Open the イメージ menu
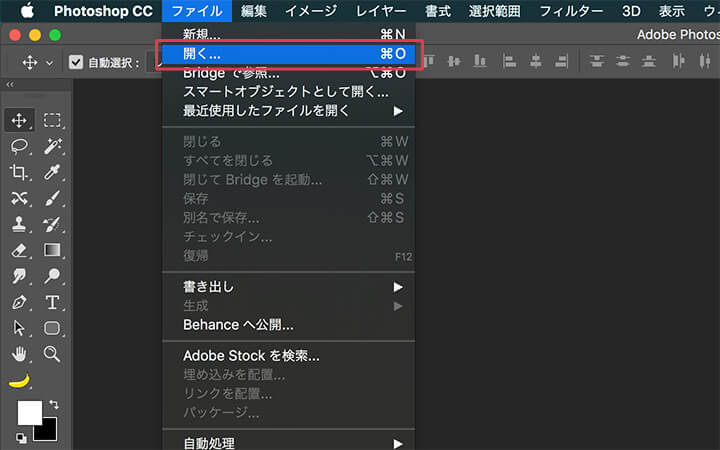This screenshot has width=720, height=450. click(311, 11)
